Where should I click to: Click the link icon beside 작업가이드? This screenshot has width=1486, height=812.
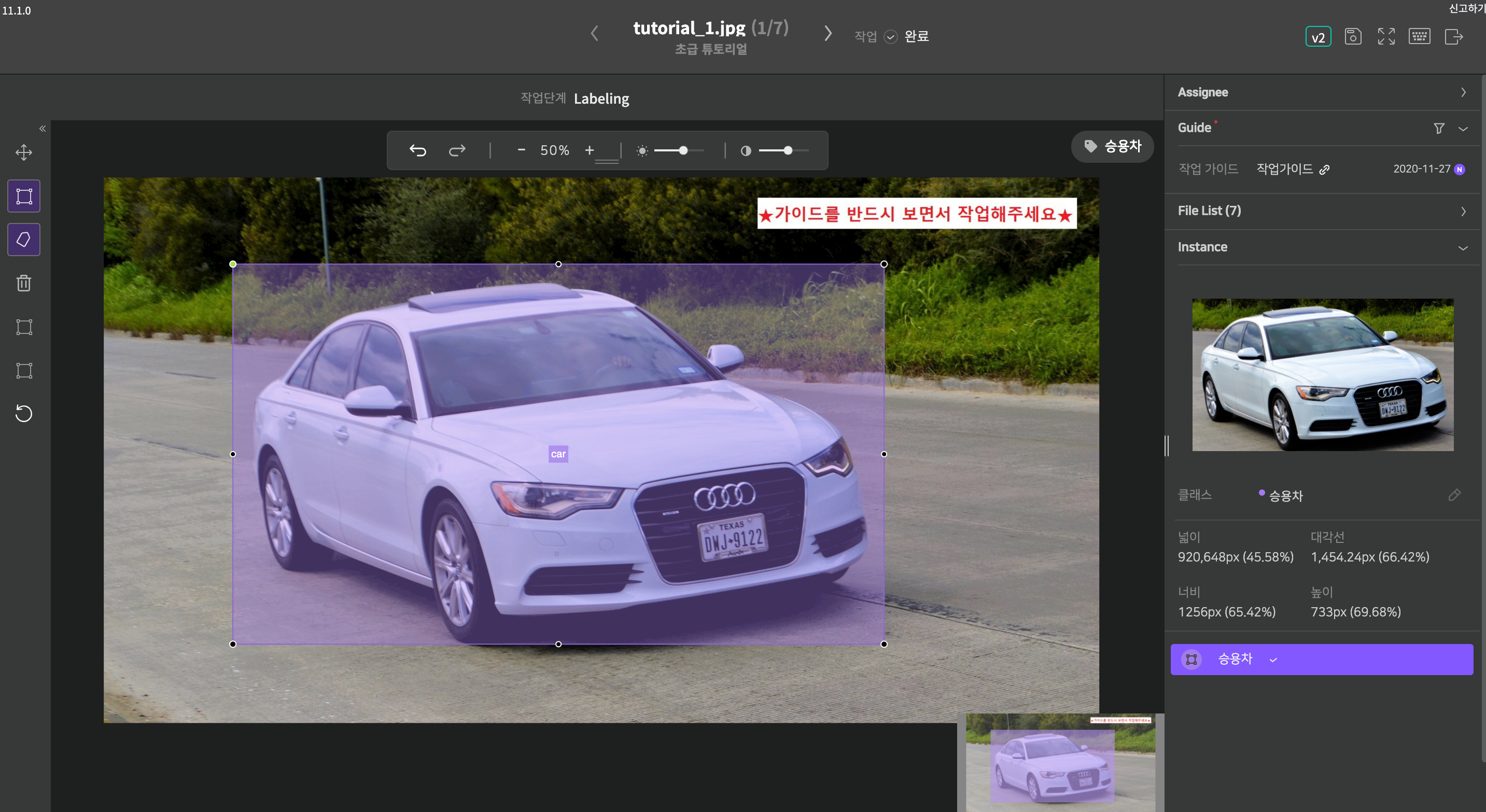(1324, 169)
